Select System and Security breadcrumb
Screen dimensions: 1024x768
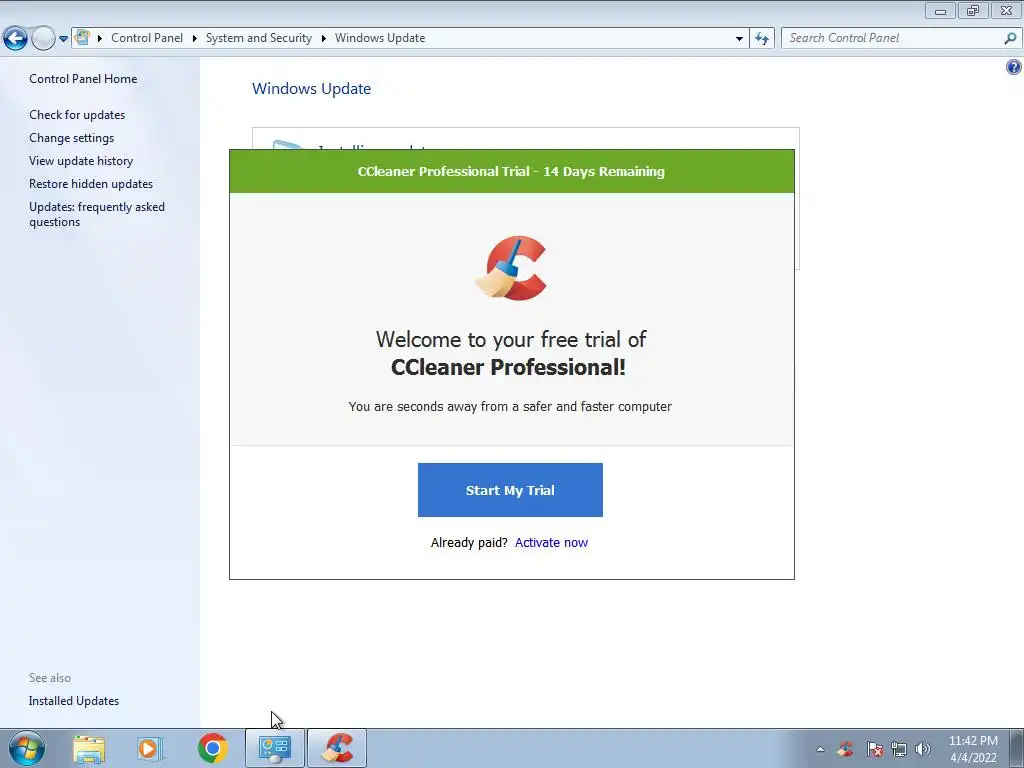[259, 38]
